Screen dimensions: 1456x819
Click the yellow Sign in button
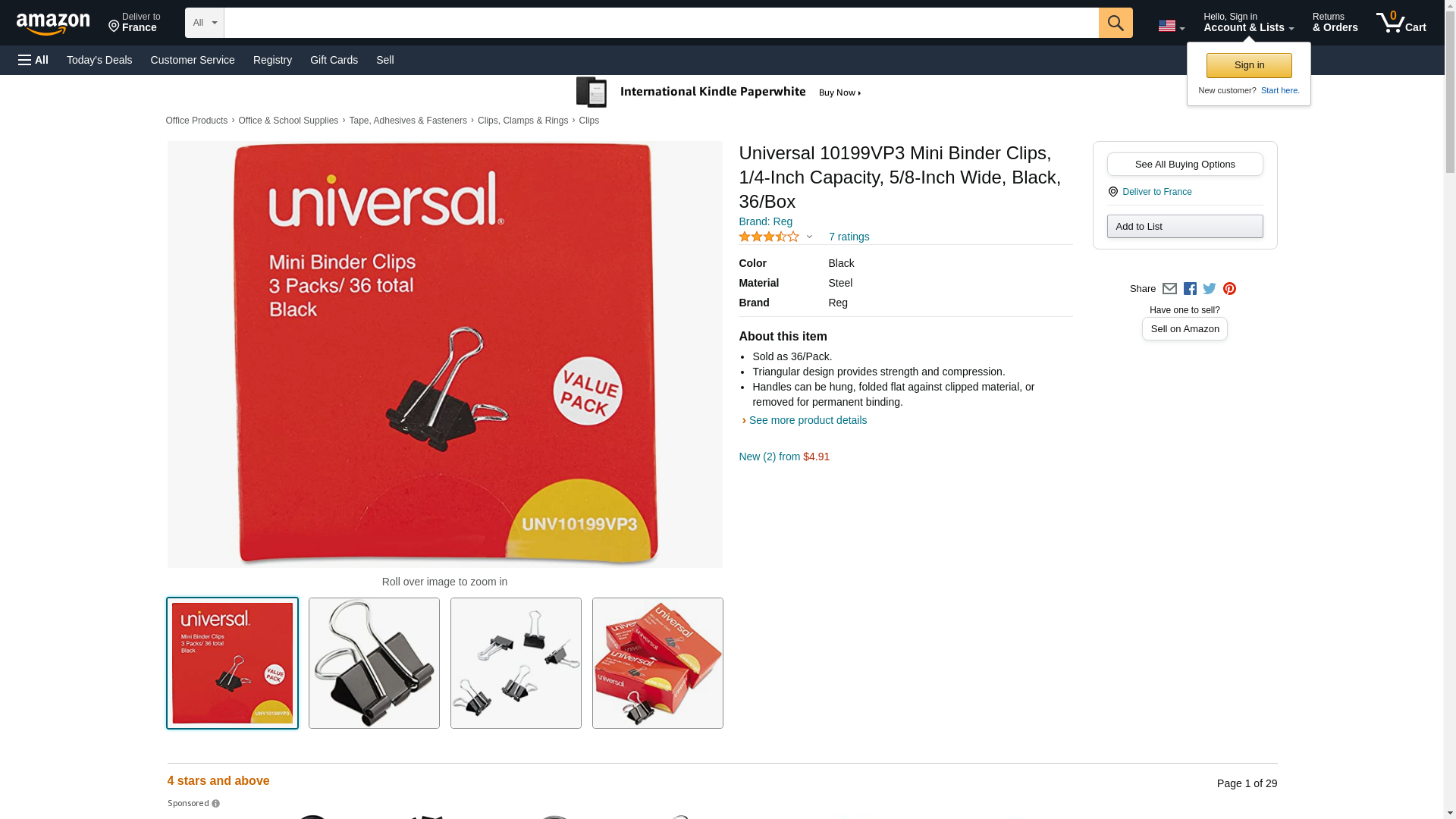(x=1248, y=65)
